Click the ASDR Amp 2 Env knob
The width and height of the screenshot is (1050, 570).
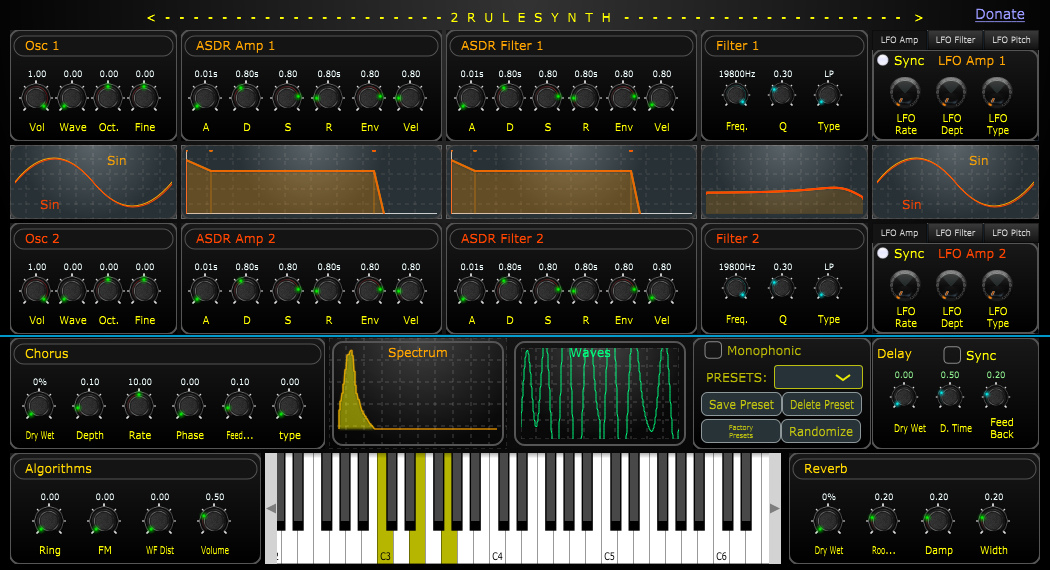[x=370, y=291]
